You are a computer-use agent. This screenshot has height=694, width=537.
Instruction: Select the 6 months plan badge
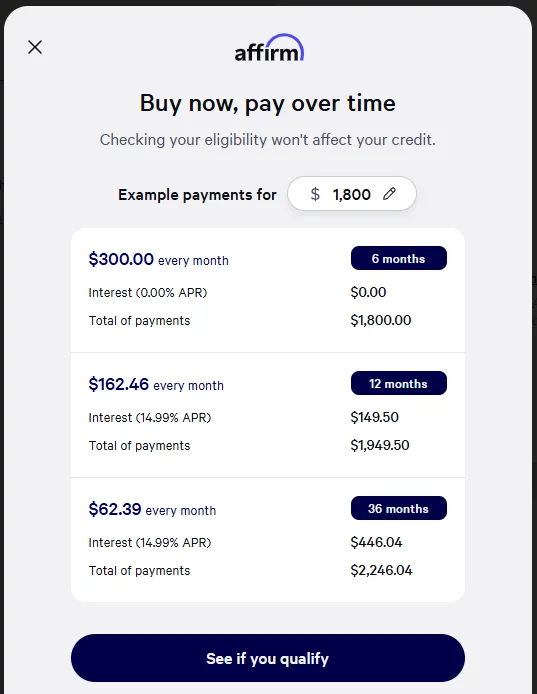(398, 258)
